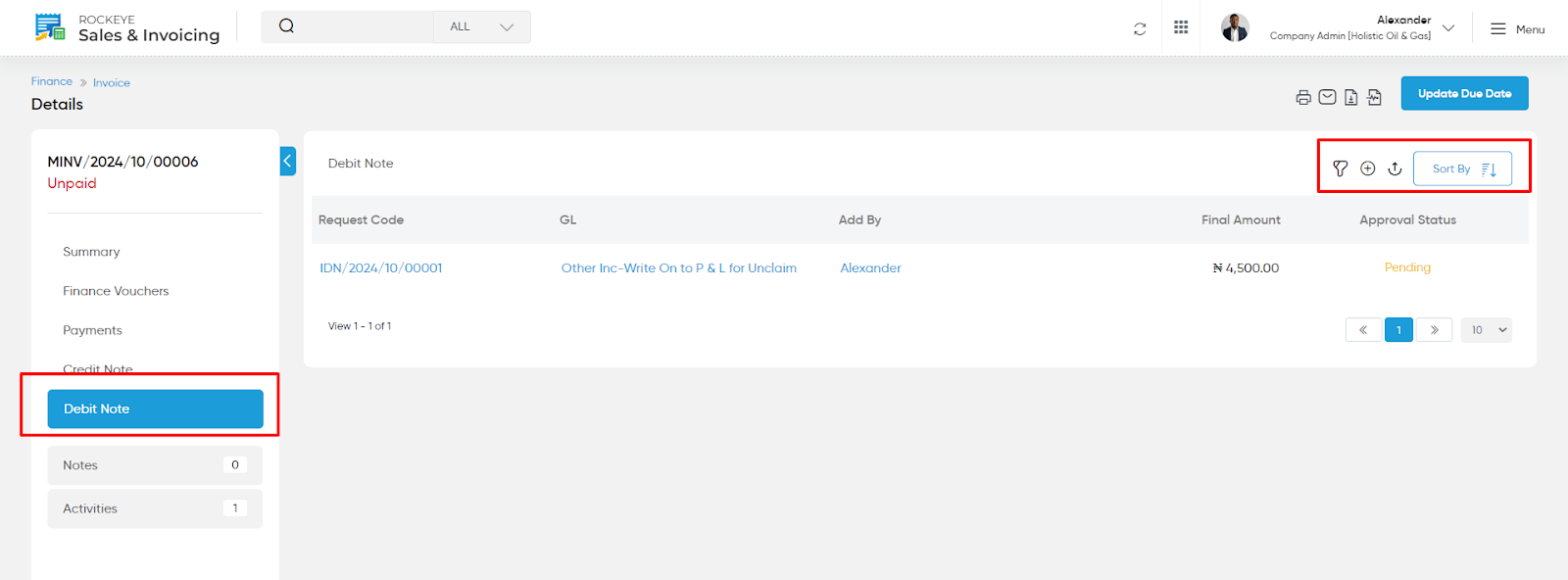Click the GL column header
The image size is (1568, 580).
coord(567,219)
